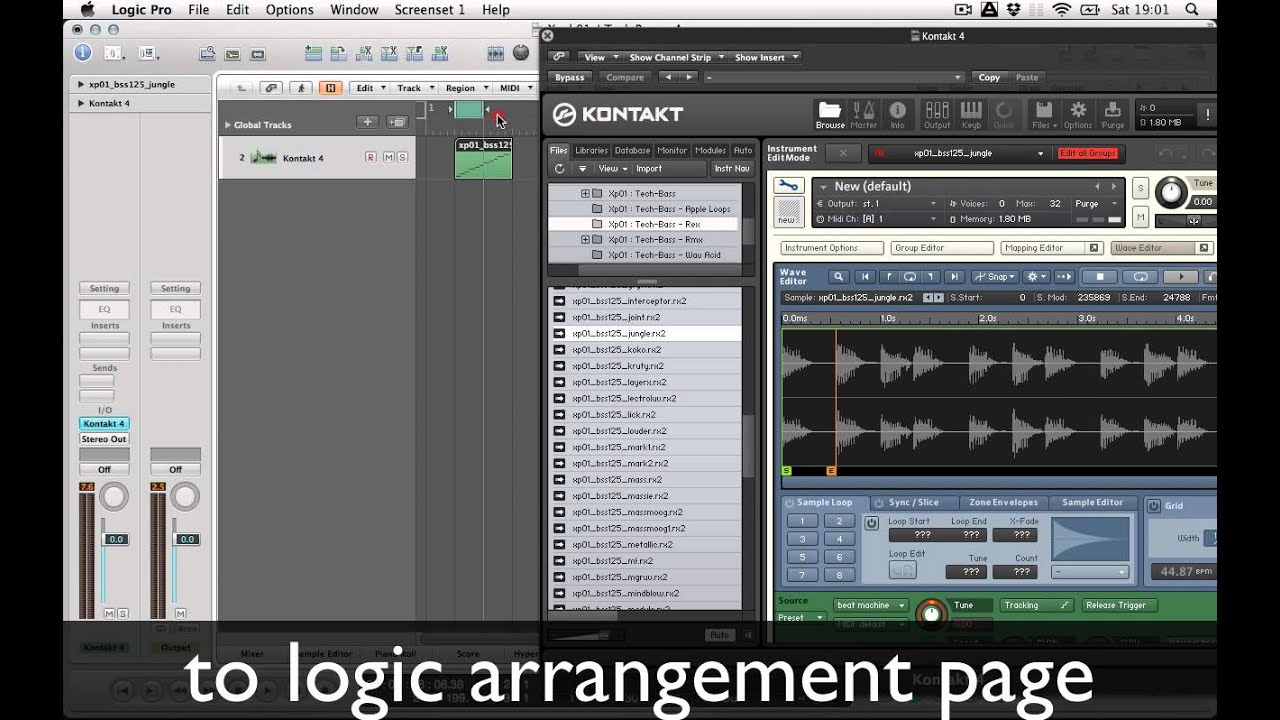Image resolution: width=1280 pixels, height=720 pixels.
Task: Toggle the Sync / Slice power button
Action: coord(879,503)
